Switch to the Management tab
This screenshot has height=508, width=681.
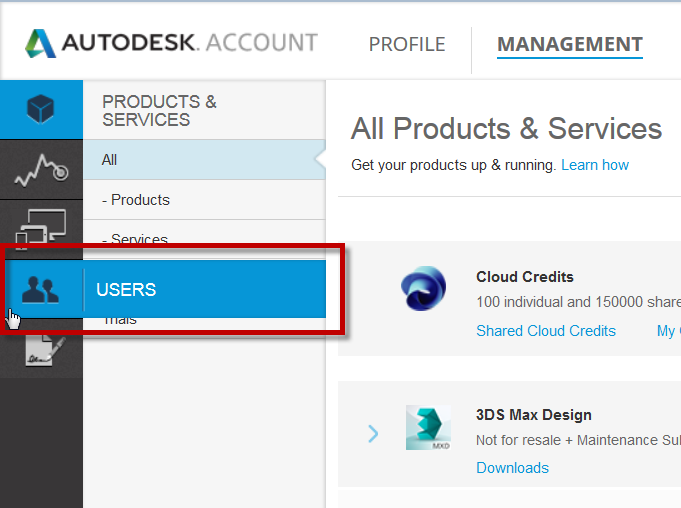click(x=570, y=44)
